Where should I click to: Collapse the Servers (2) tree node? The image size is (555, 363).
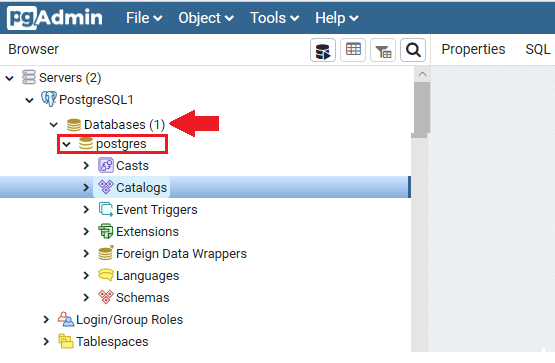click(x=10, y=78)
